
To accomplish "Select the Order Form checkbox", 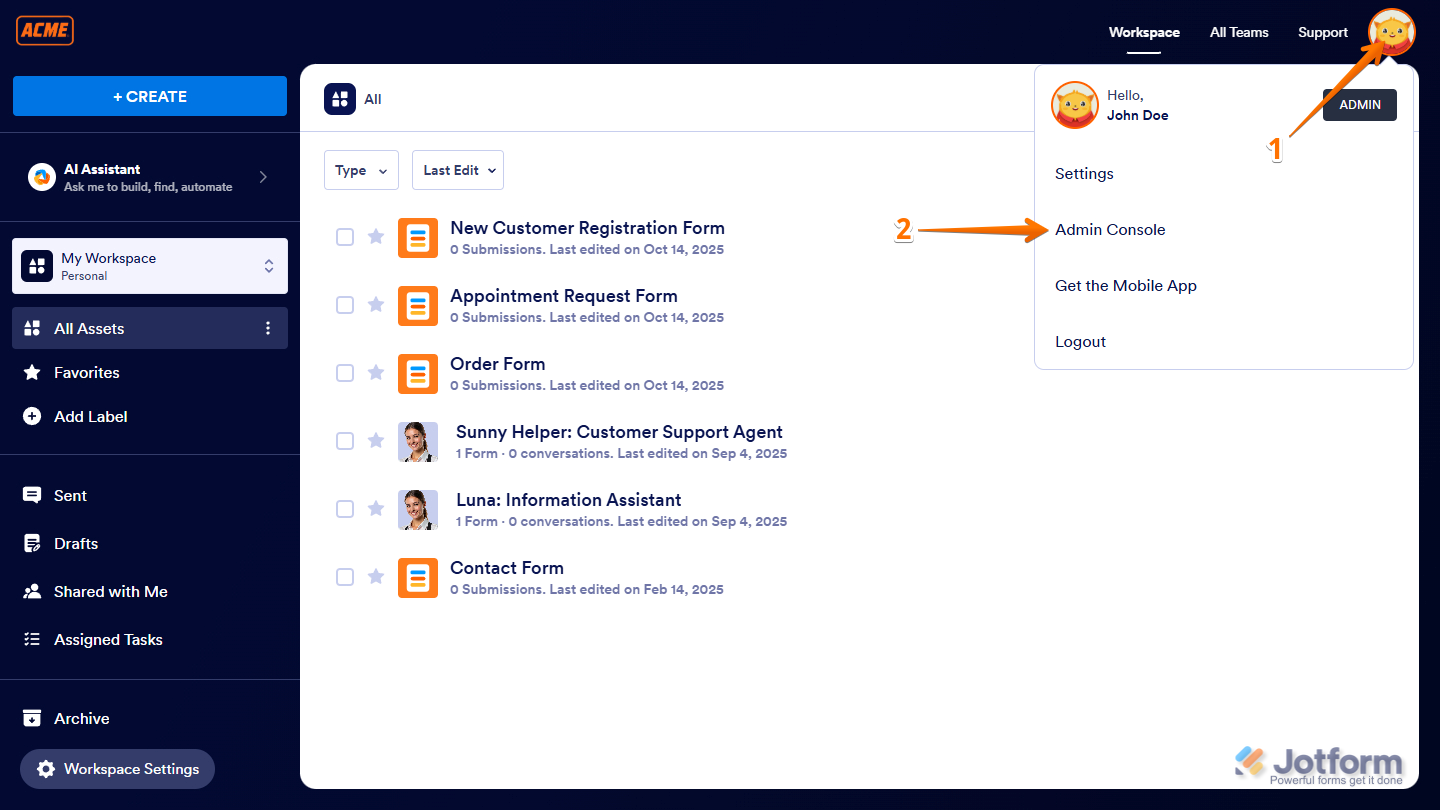I will click(345, 373).
